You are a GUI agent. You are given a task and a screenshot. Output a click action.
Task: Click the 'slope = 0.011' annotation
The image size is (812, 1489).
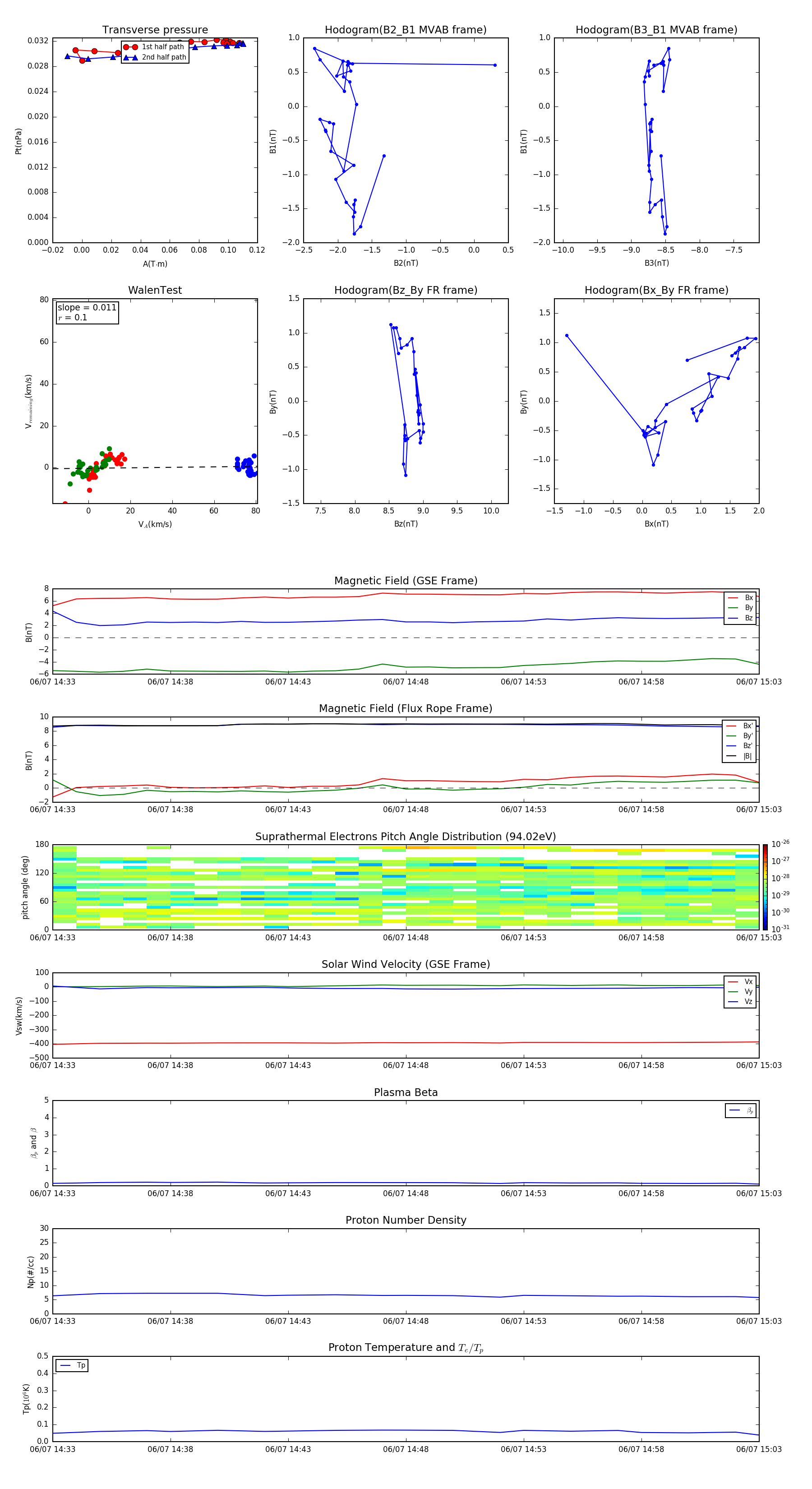point(87,308)
